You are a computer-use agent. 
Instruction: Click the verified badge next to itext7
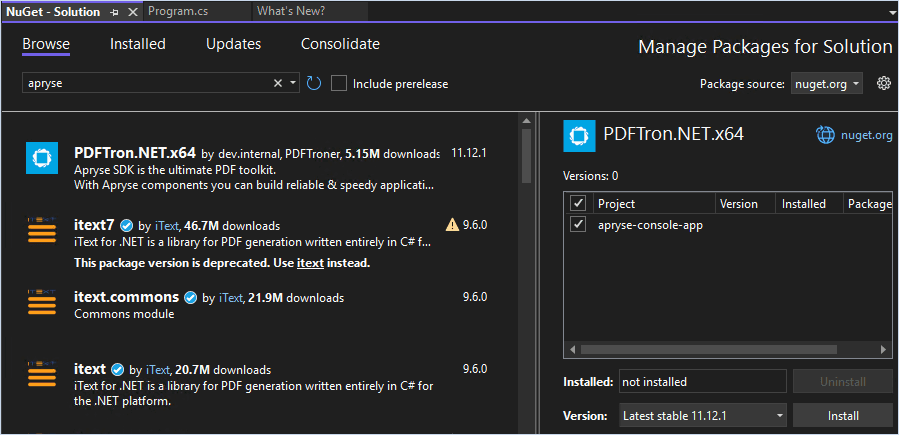coord(127,225)
